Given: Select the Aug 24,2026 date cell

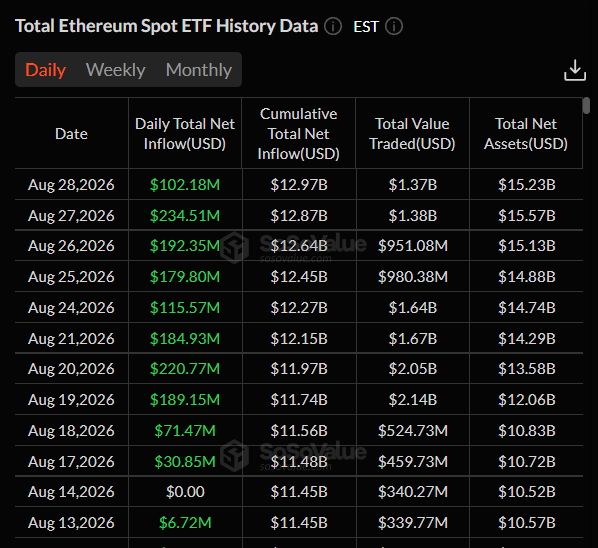Looking at the screenshot, I should (71, 307).
